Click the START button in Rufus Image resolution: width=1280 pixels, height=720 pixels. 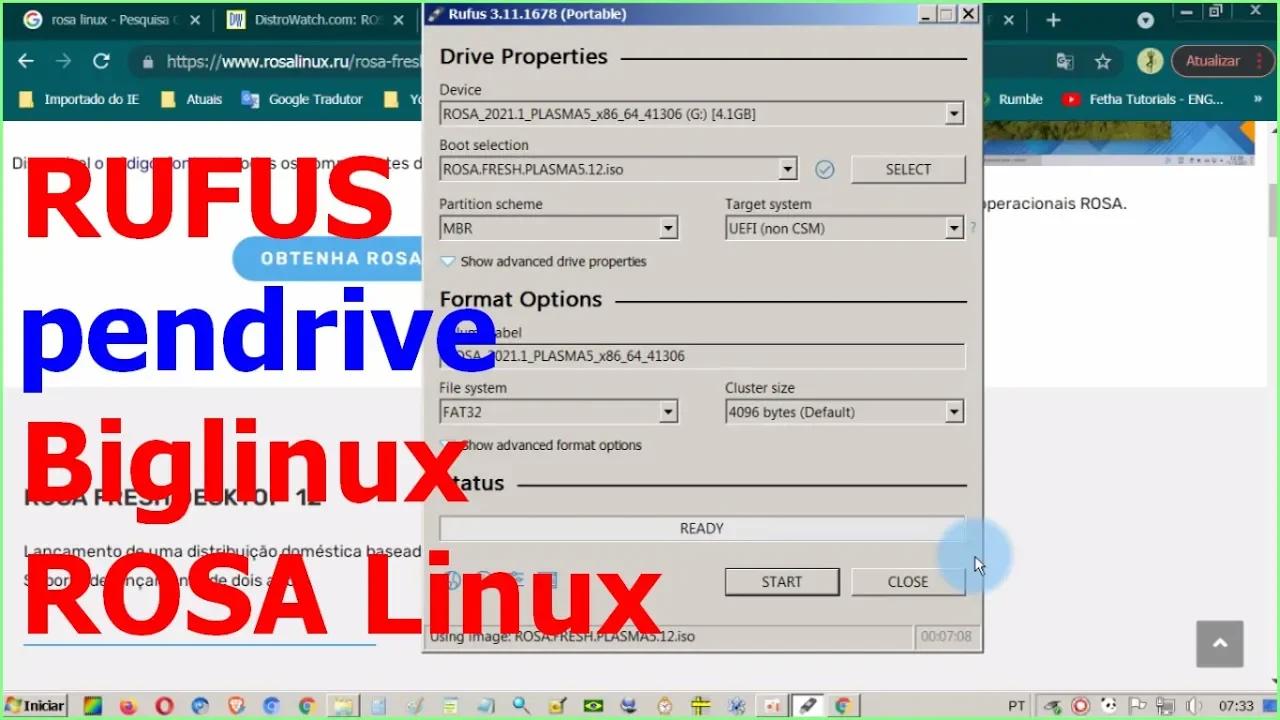(782, 581)
